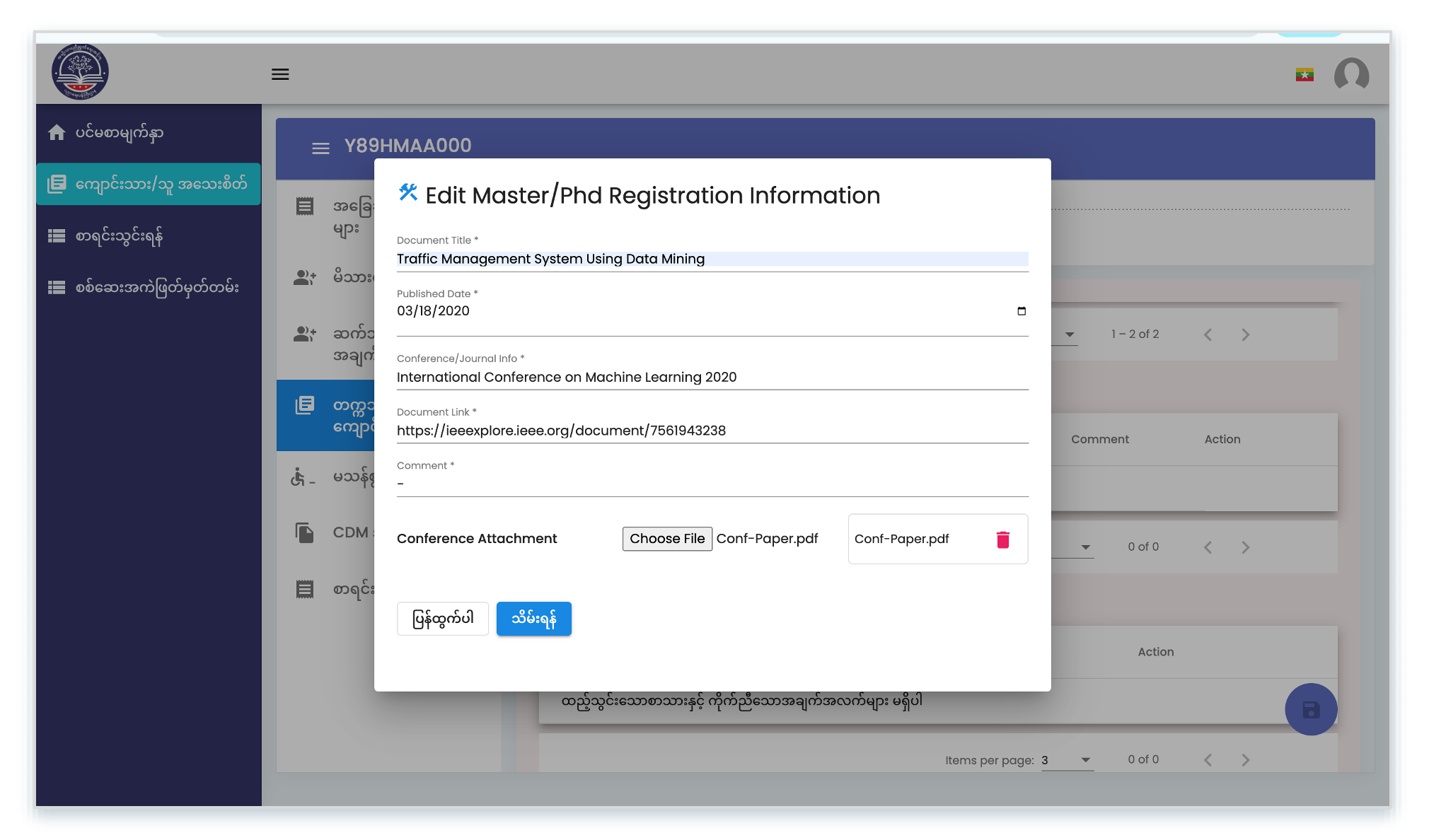1429x840 pixels.
Task: Click the file-copy icon beside CDM
Action: coord(305,532)
